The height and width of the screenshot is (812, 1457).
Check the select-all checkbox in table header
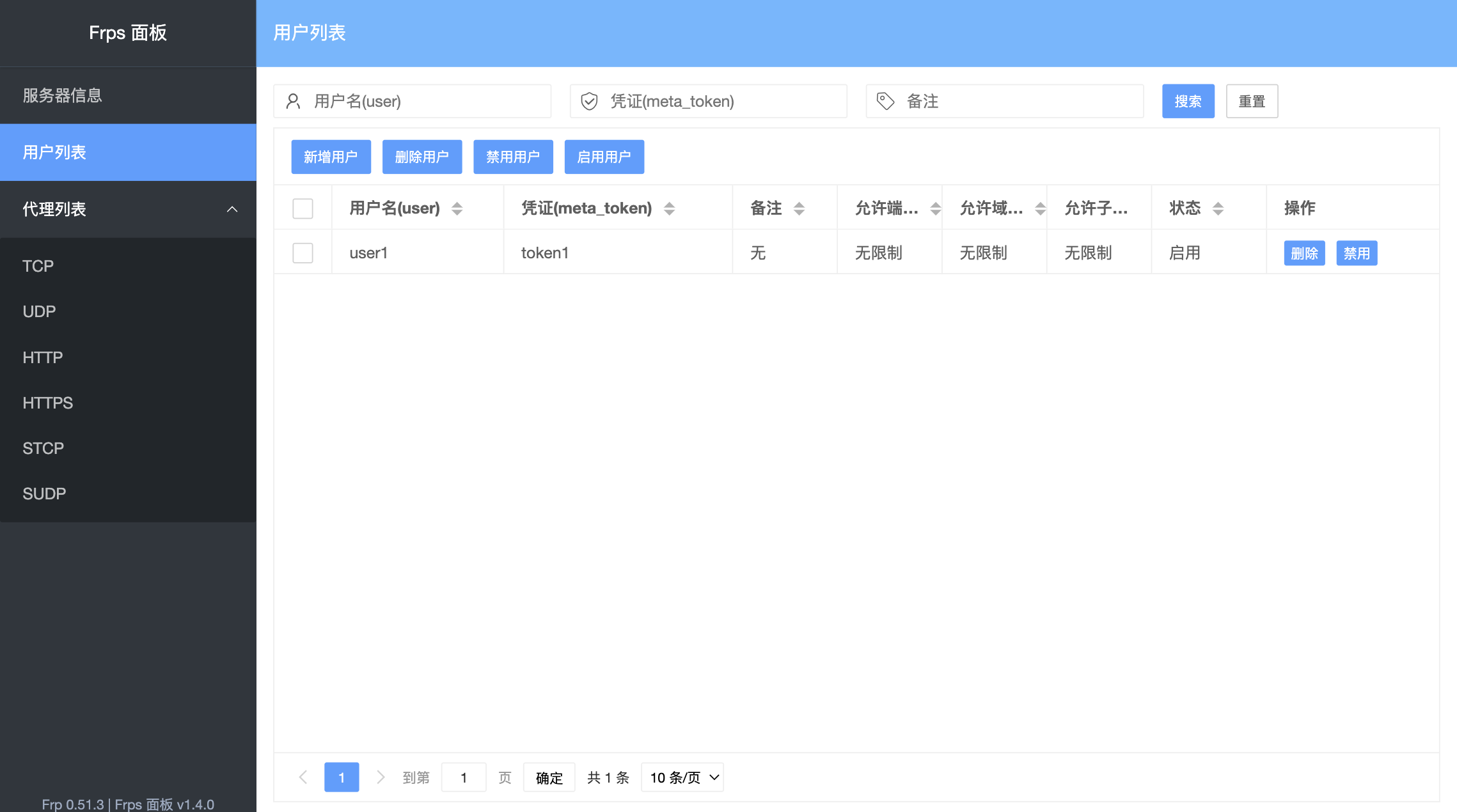tap(303, 208)
